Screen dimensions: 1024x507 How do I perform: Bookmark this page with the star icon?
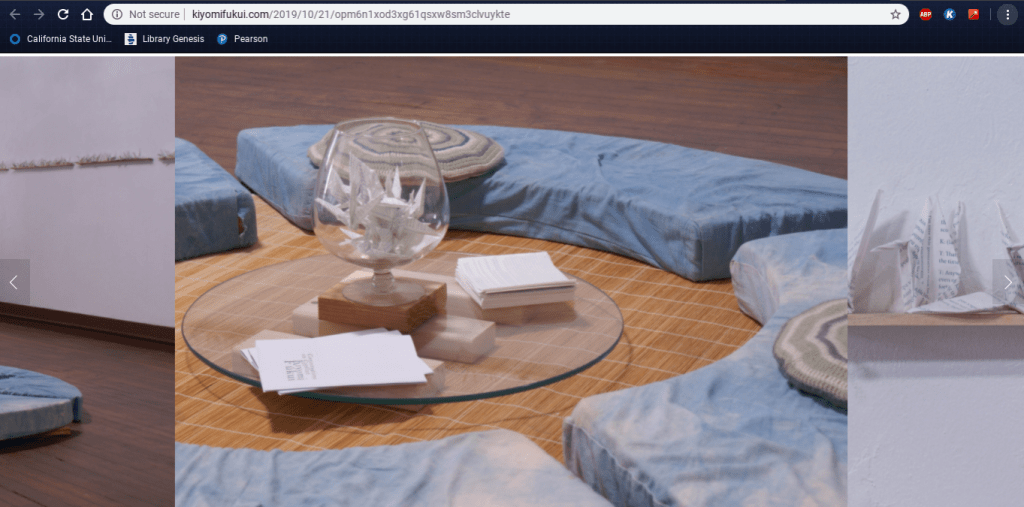tap(895, 15)
